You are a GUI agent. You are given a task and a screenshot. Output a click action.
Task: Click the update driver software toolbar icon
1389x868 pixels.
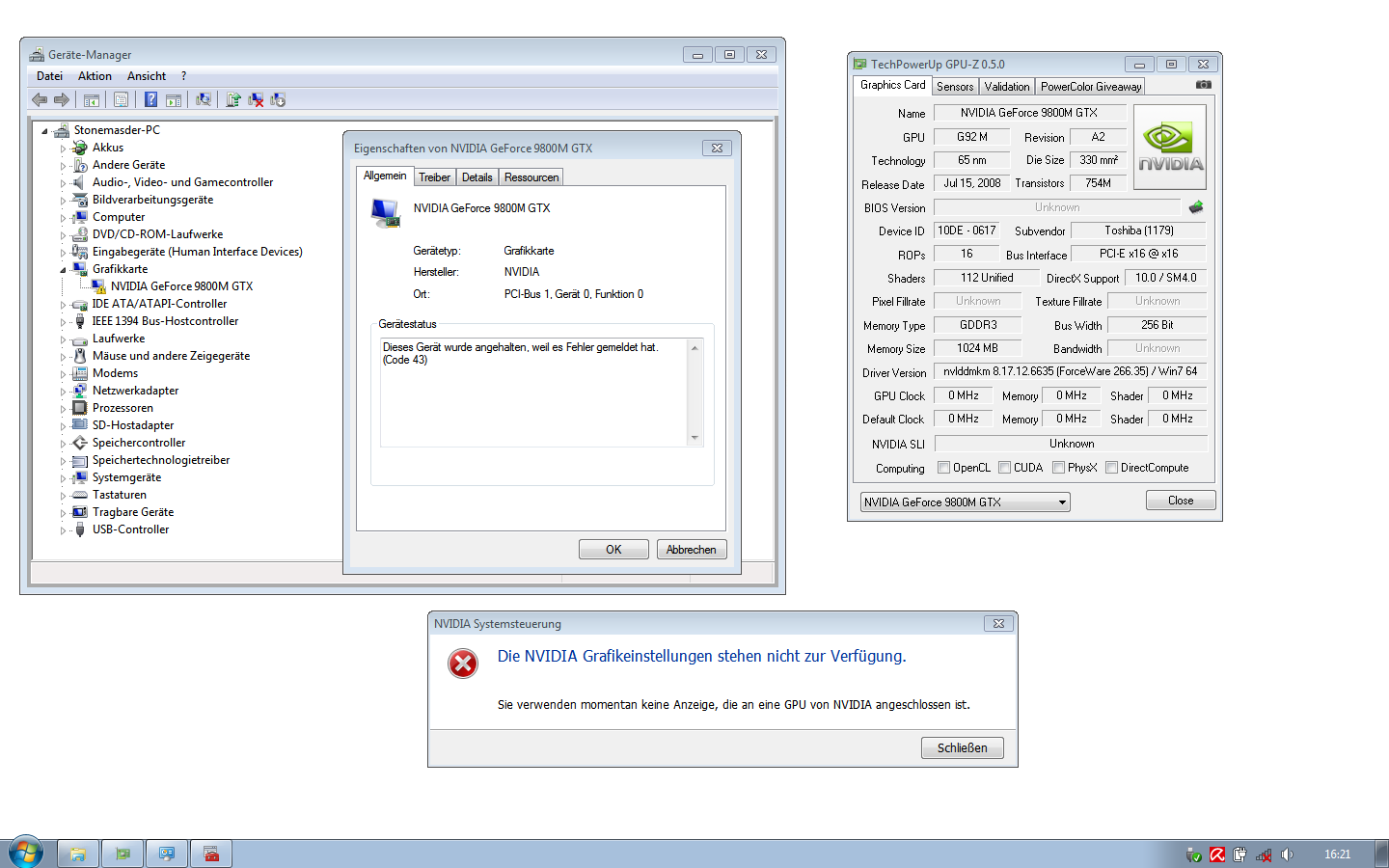[x=233, y=99]
